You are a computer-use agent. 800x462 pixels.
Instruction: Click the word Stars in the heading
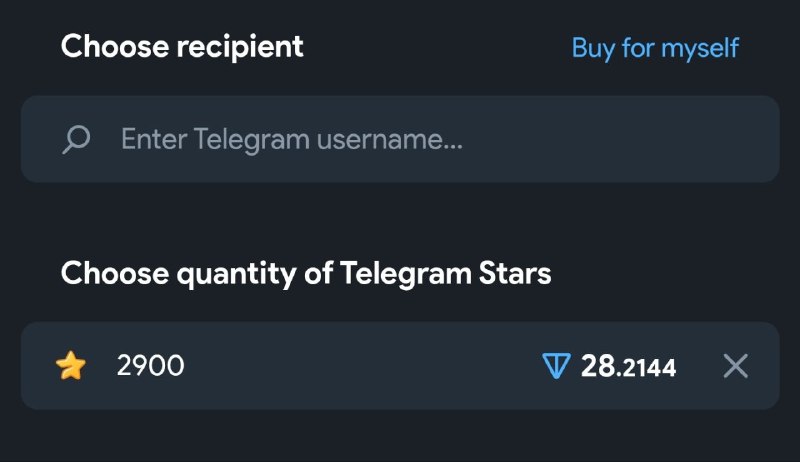(514, 273)
